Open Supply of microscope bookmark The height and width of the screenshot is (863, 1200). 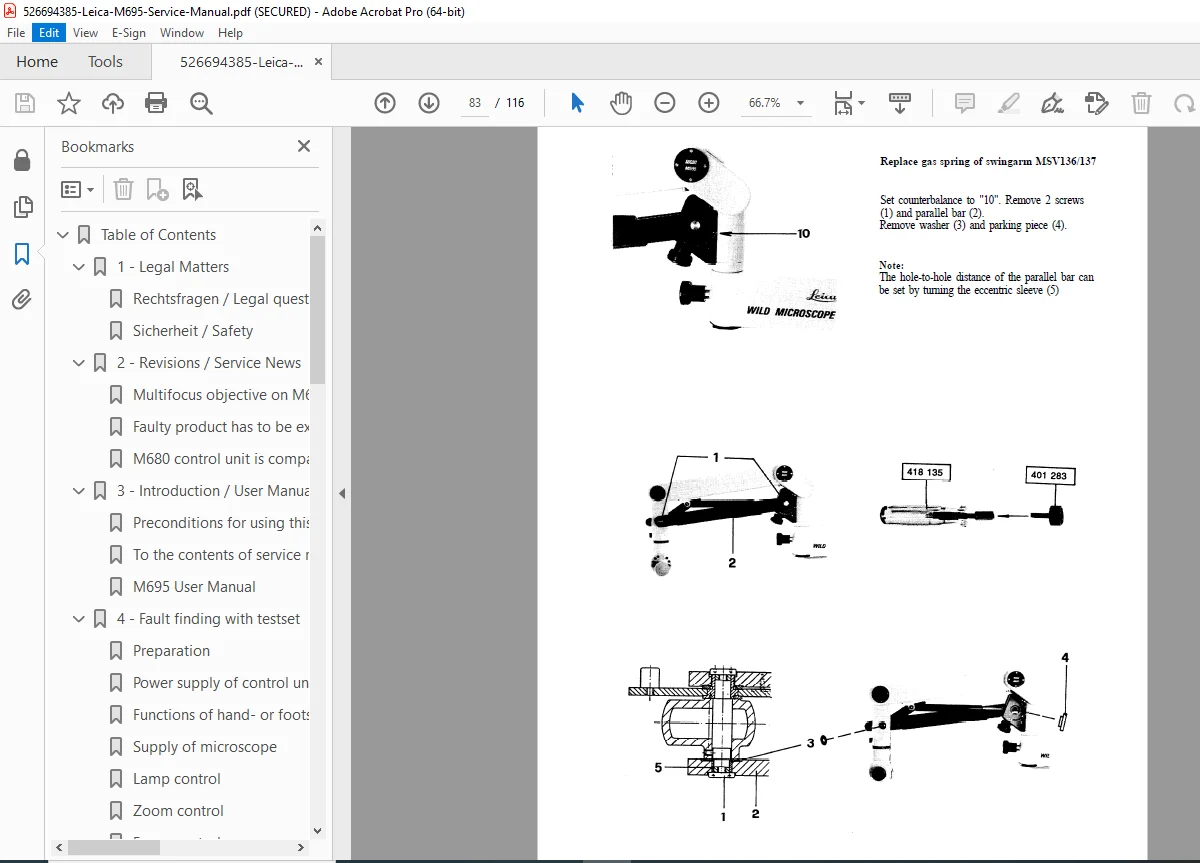(205, 747)
